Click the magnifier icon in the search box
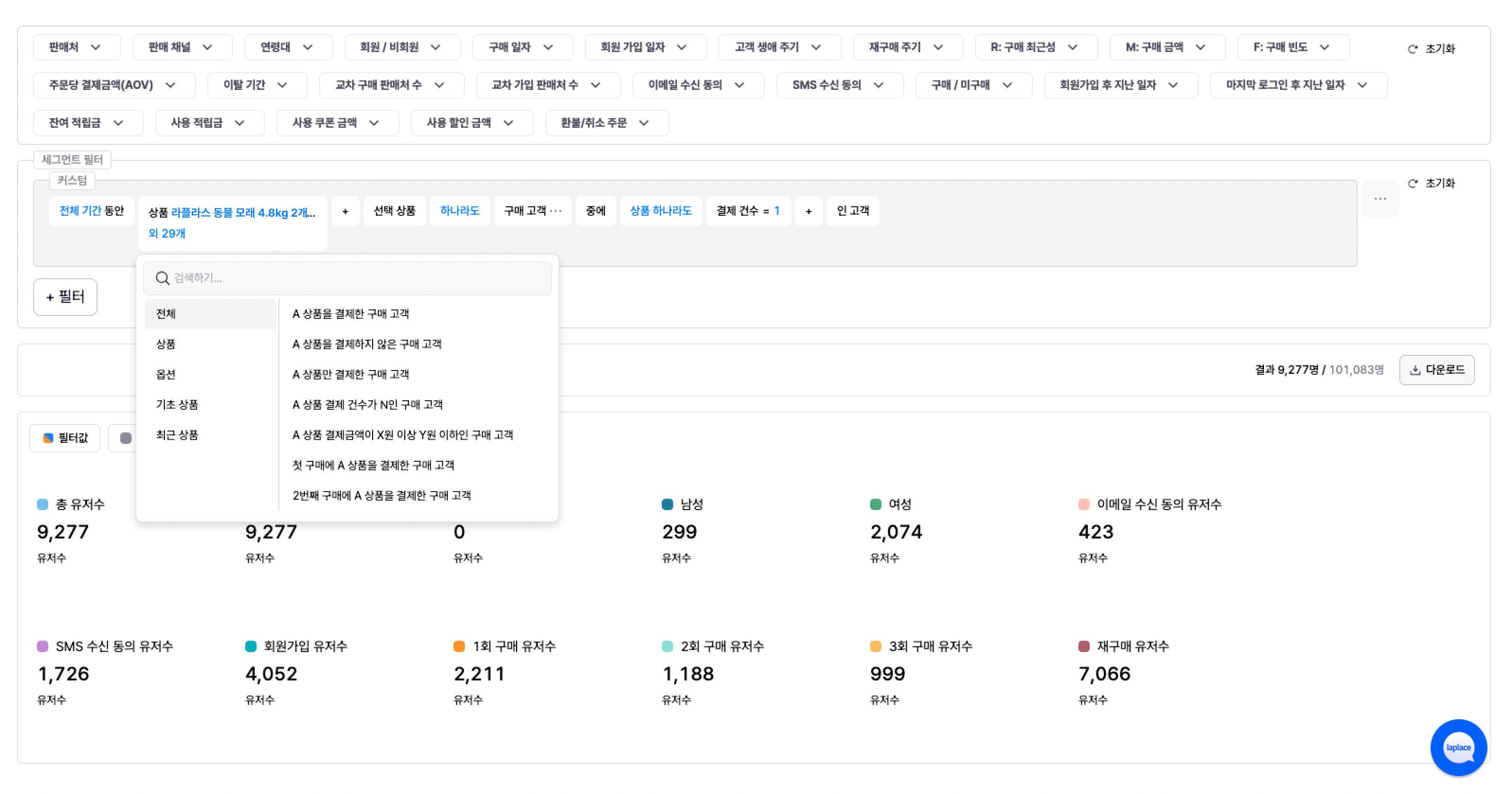The height and width of the screenshot is (794, 1512). [x=162, y=278]
